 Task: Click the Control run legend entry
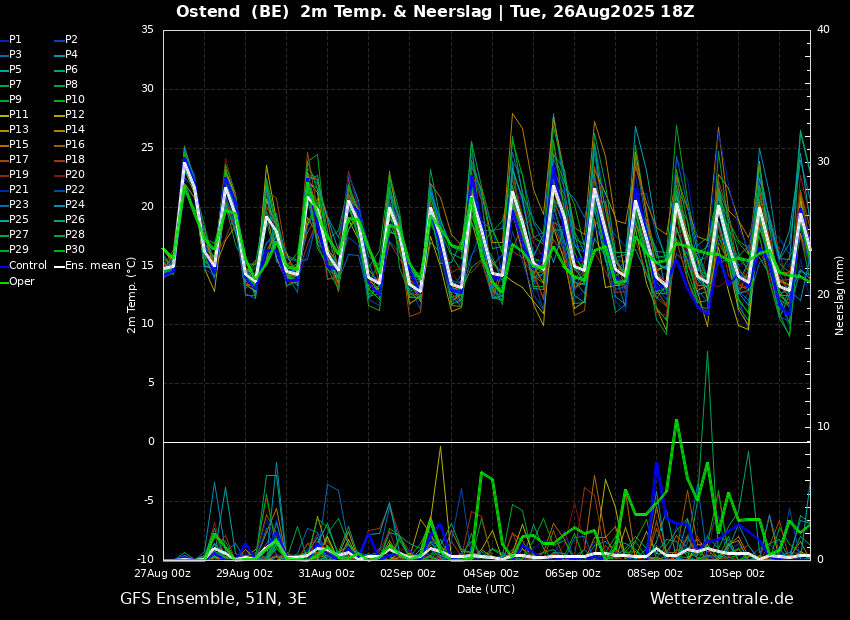[27, 266]
